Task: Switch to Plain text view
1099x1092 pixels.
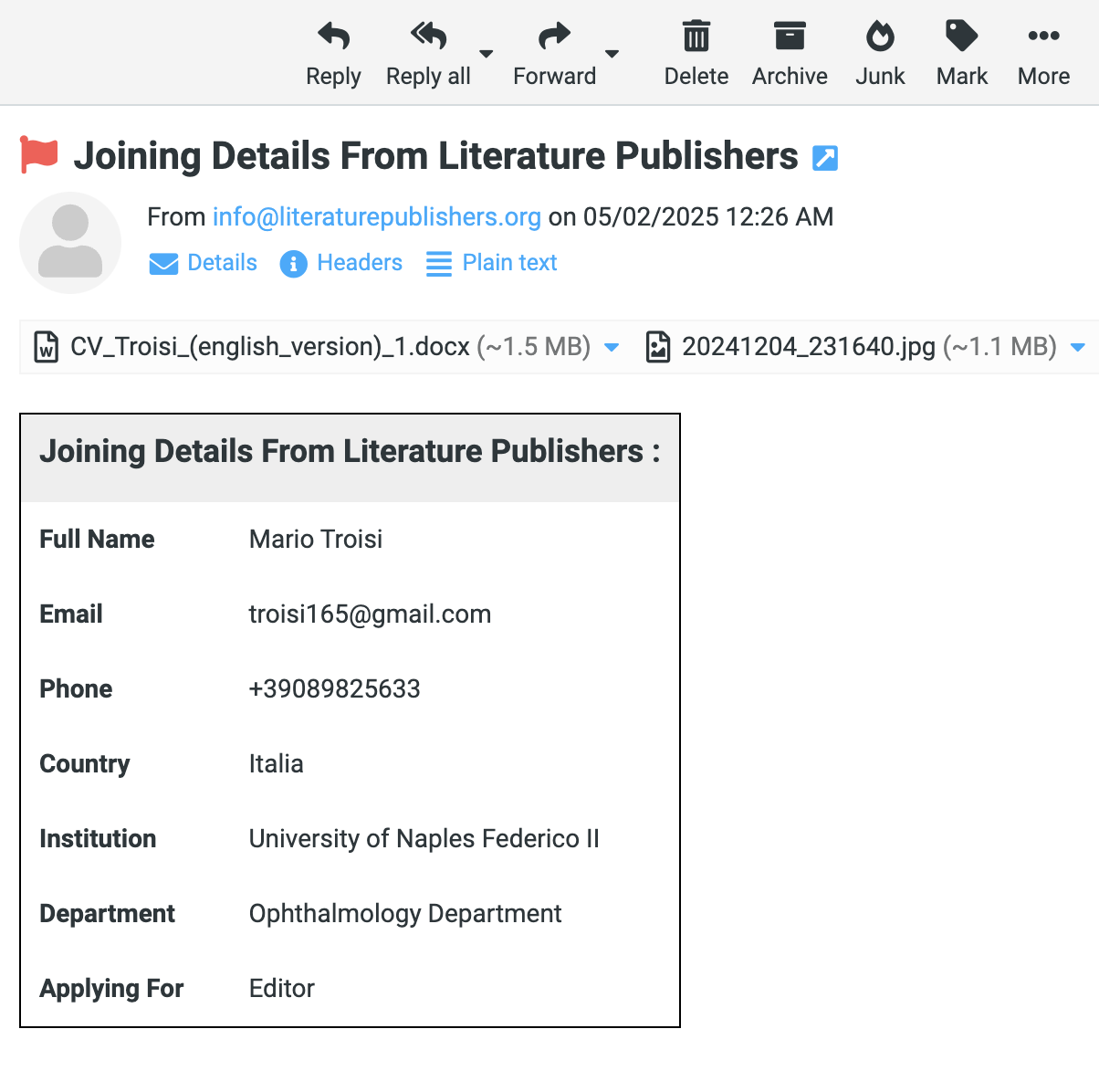Action: click(492, 263)
